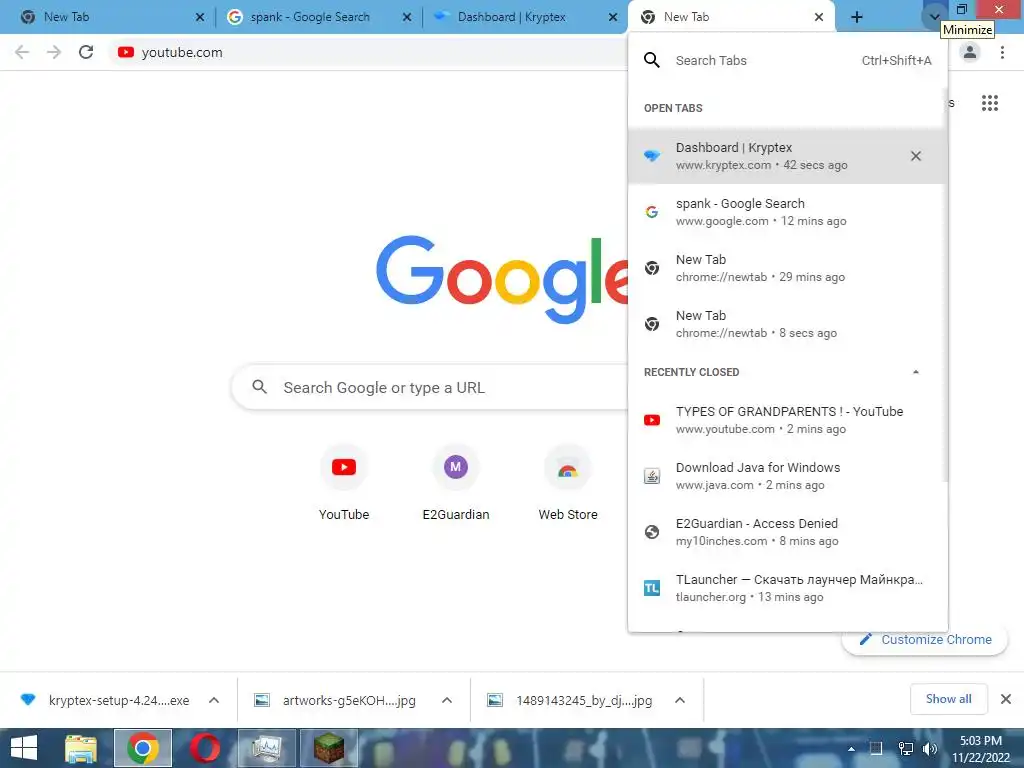Open Windows Start menu
Viewport: 1024px width, 768px height.
[24, 748]
